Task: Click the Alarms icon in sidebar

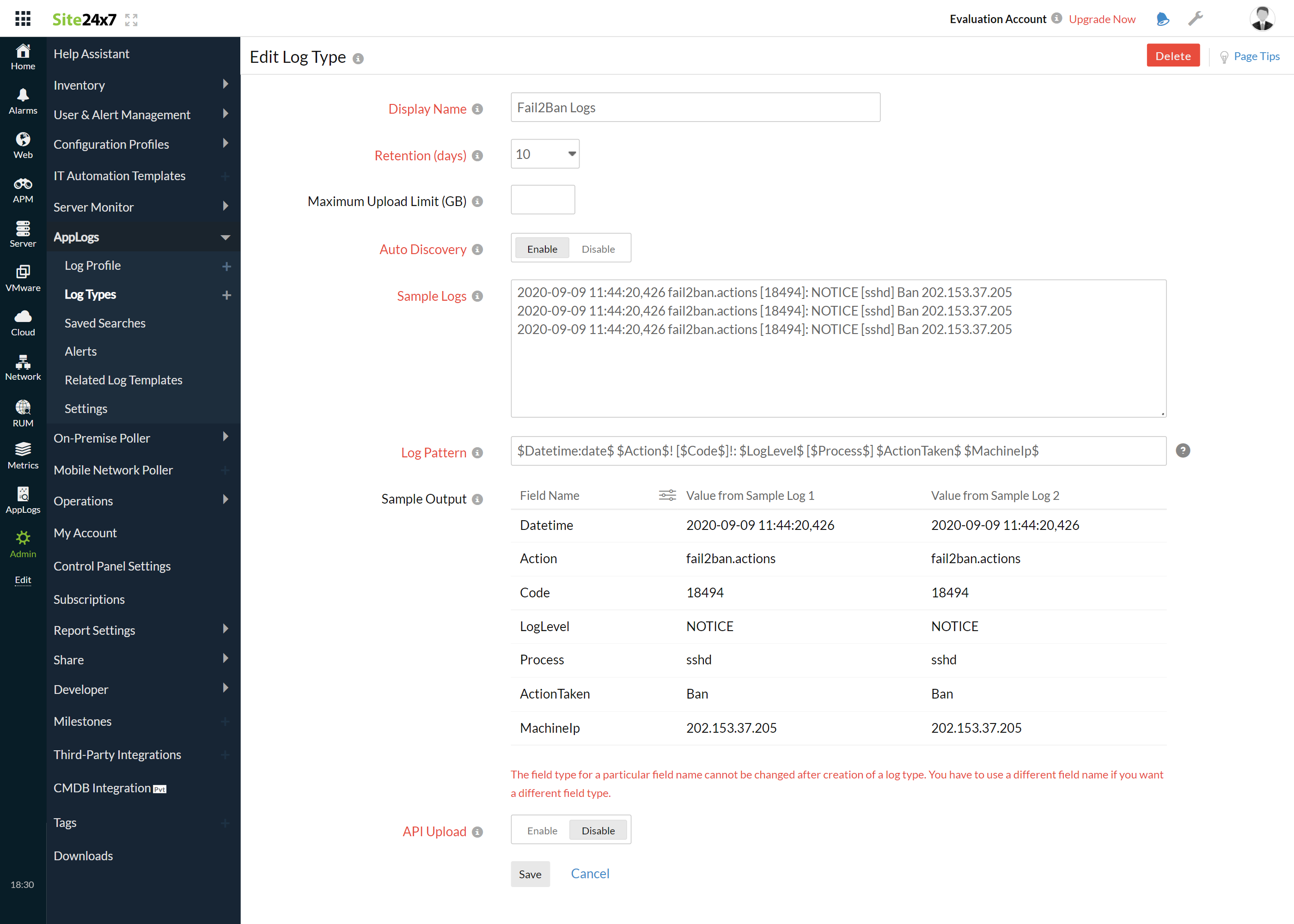Action: [x=22, y=96]
